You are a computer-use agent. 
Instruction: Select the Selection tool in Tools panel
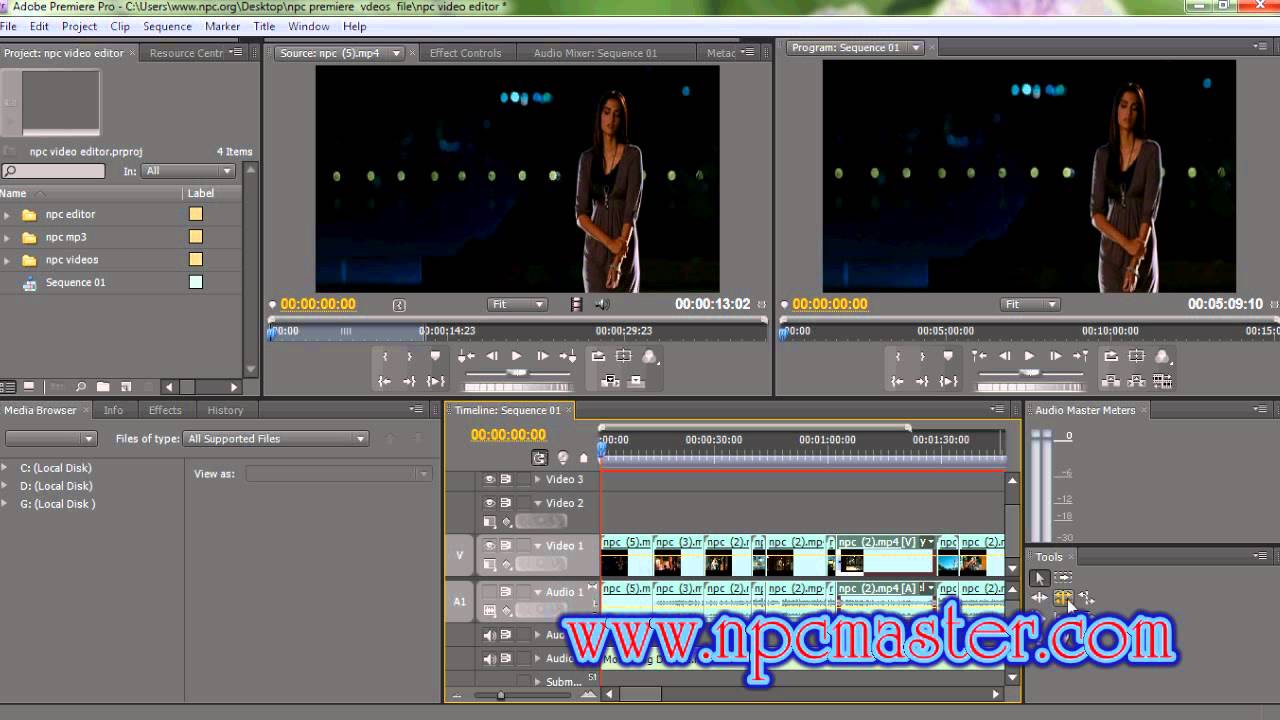click(1040, 578)
